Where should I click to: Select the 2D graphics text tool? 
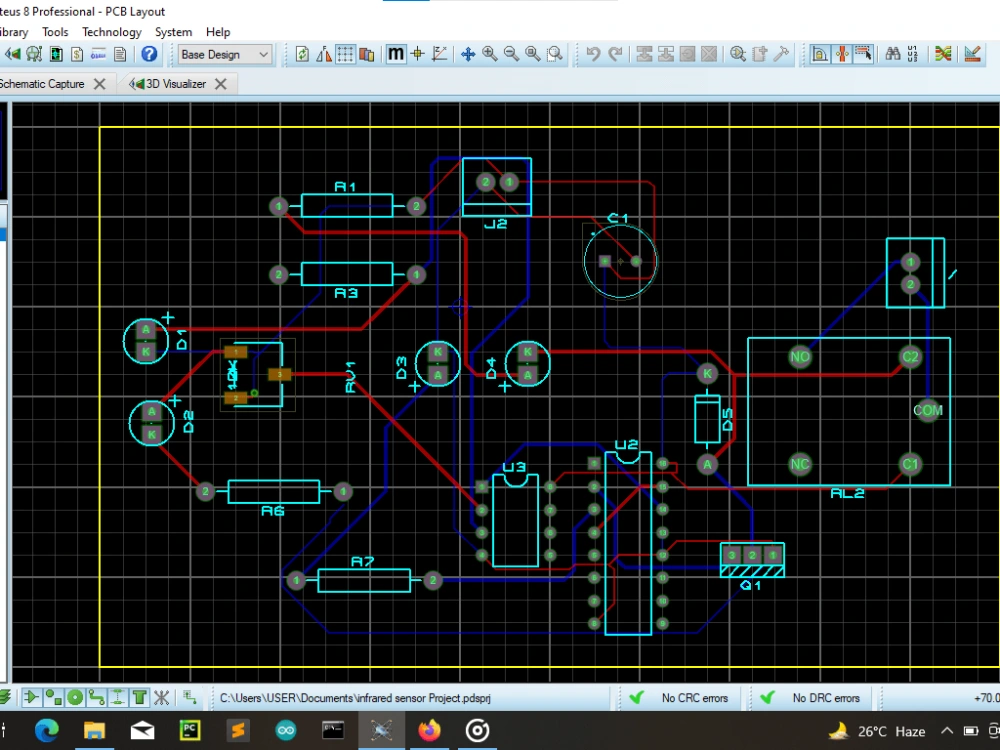coord(137,697)
